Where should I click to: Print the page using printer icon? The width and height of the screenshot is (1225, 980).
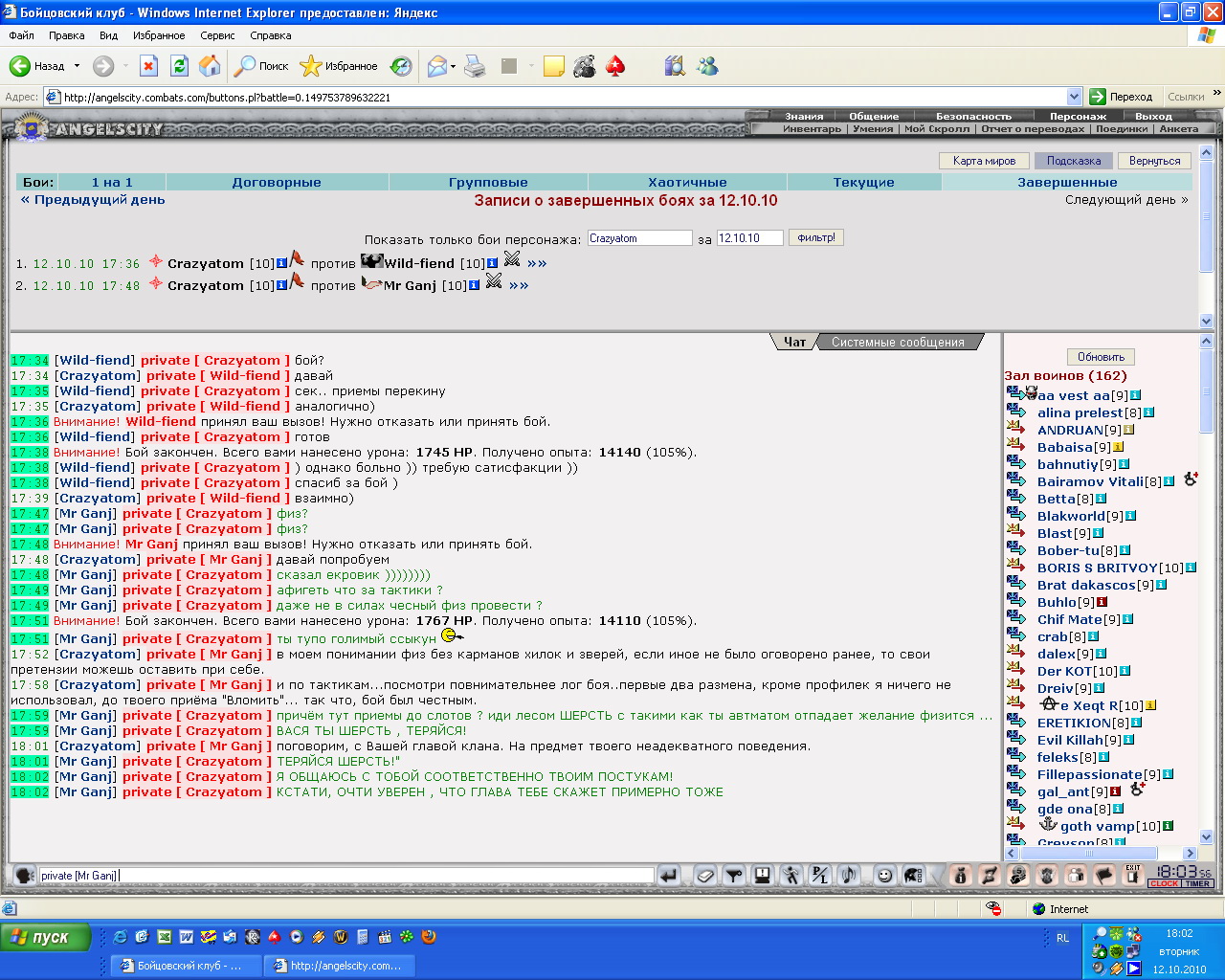[475, 66]
